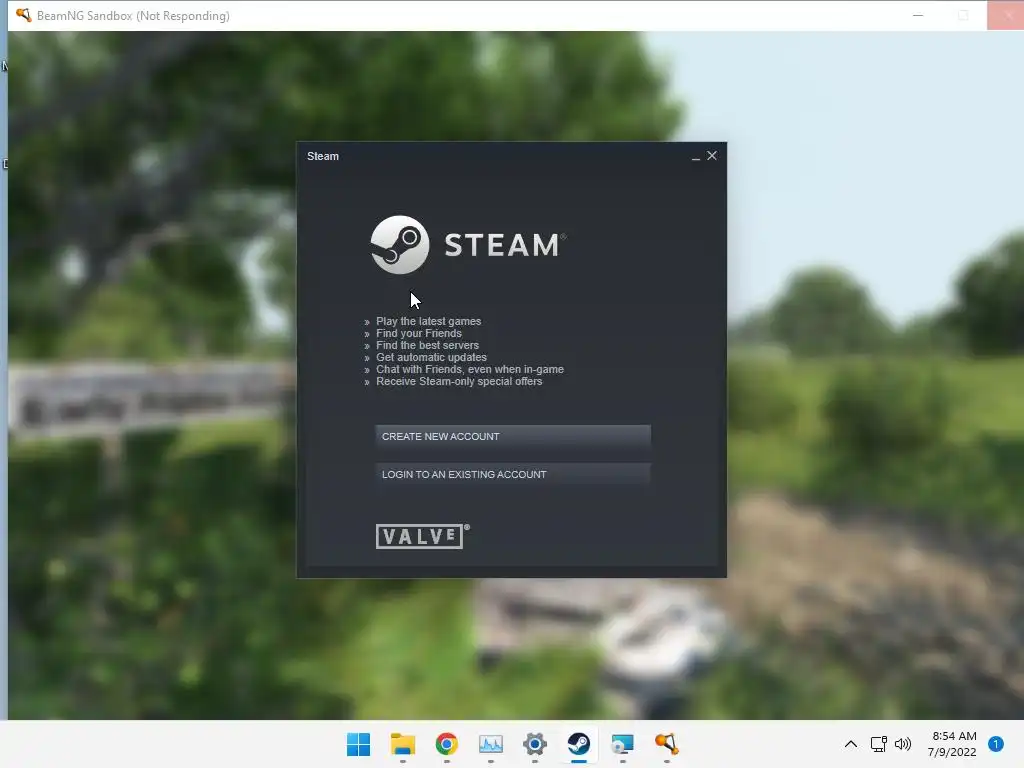Click 'Get automatic updates' text
The height and width of the screenshot is (768, 1024).
click(431, 357)
